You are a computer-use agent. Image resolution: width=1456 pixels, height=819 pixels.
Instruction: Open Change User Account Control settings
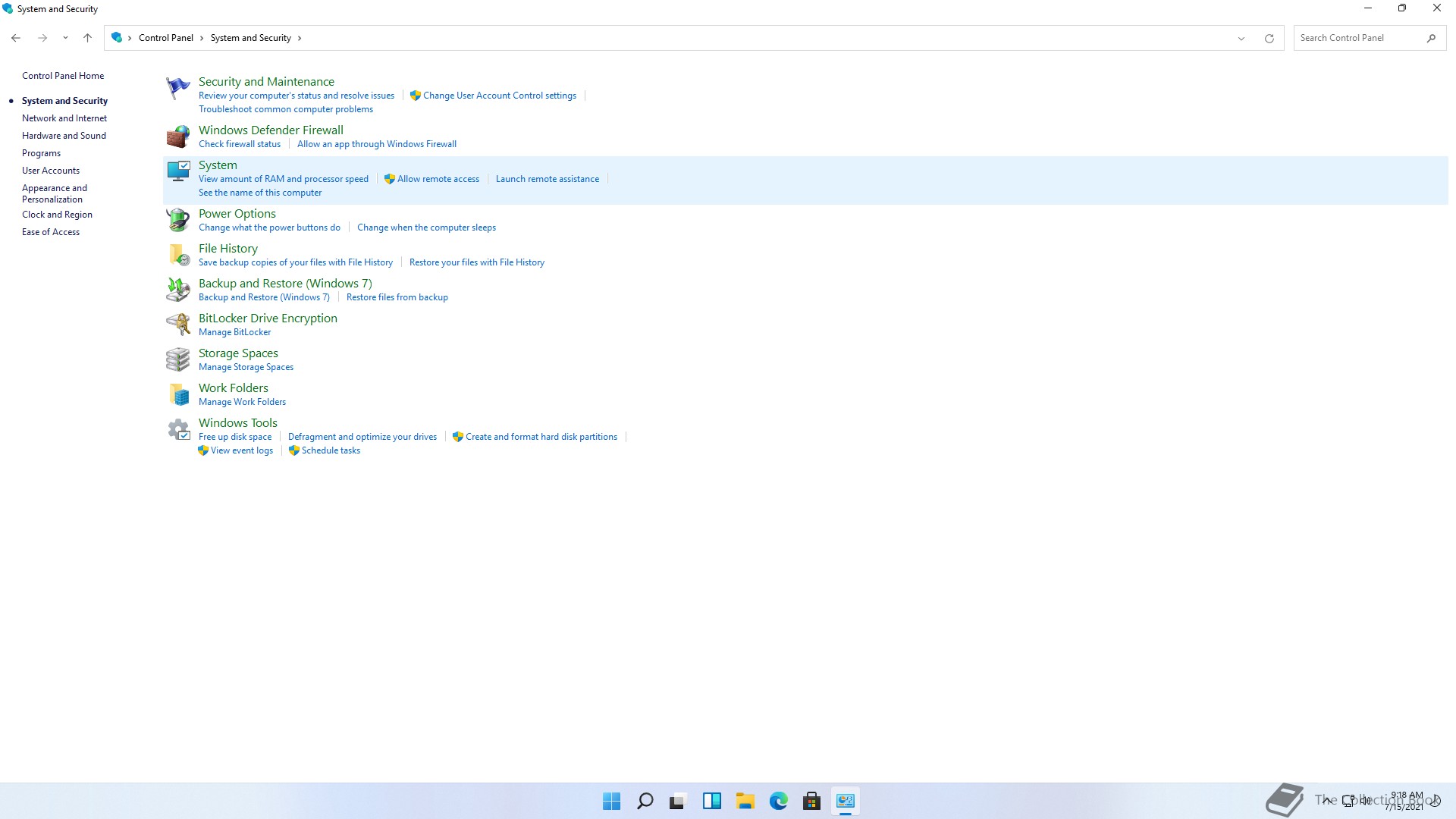coord(499,96)
